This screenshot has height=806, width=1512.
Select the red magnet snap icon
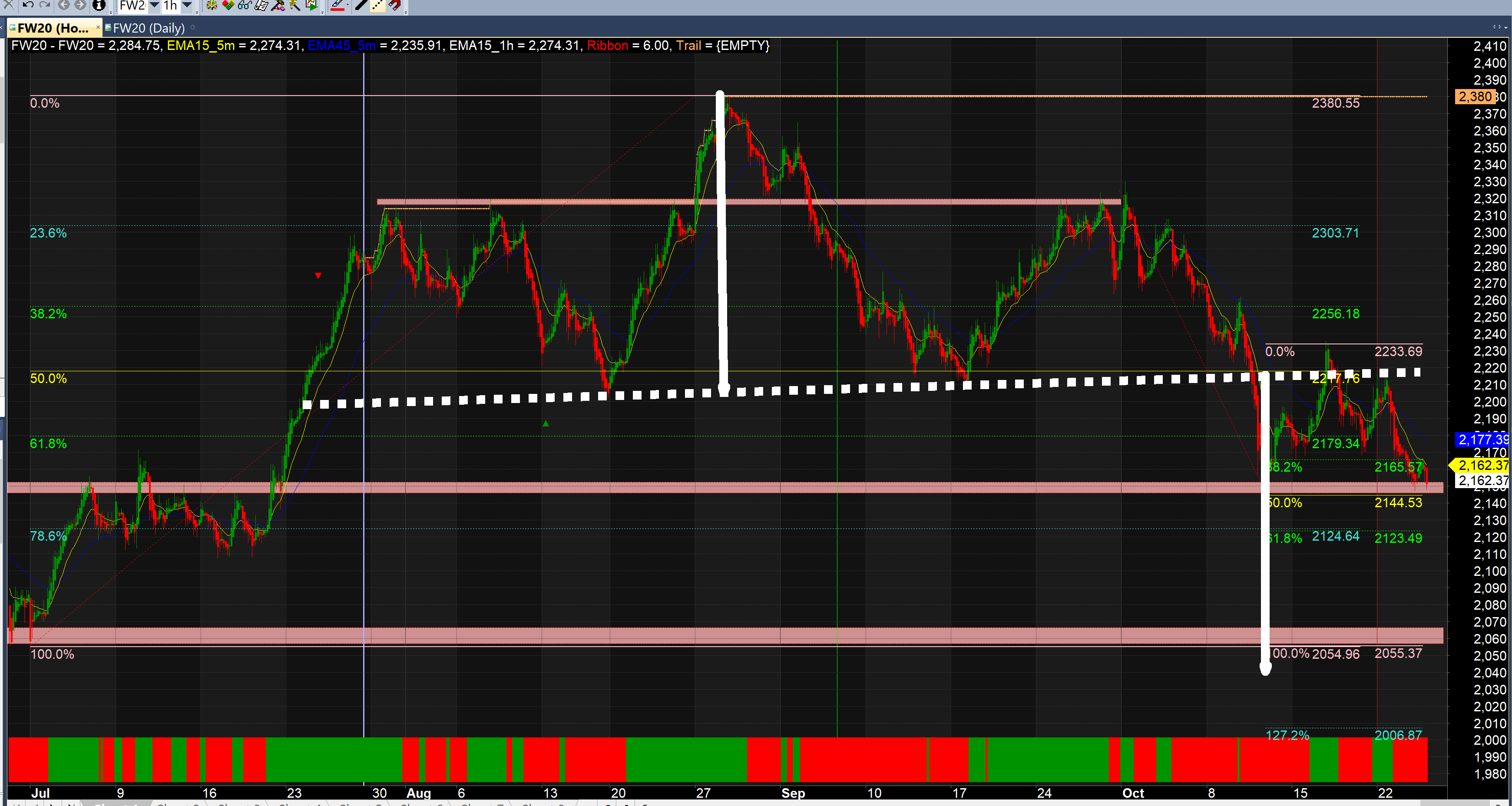(x=395, y=5)
